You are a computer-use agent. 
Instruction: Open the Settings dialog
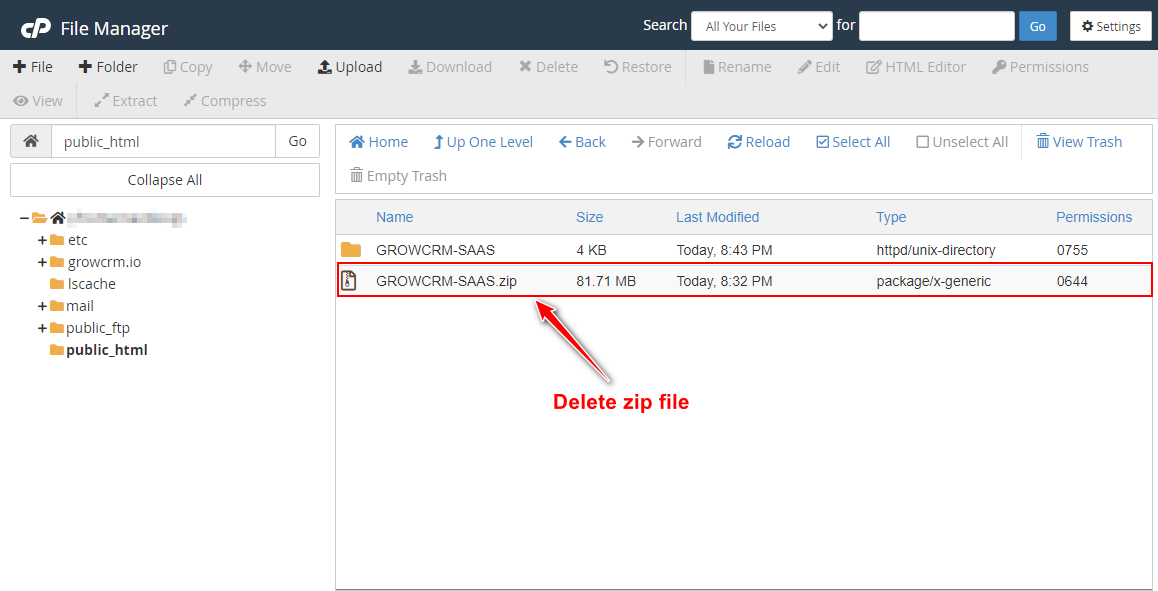click(x=1111, y=27)
